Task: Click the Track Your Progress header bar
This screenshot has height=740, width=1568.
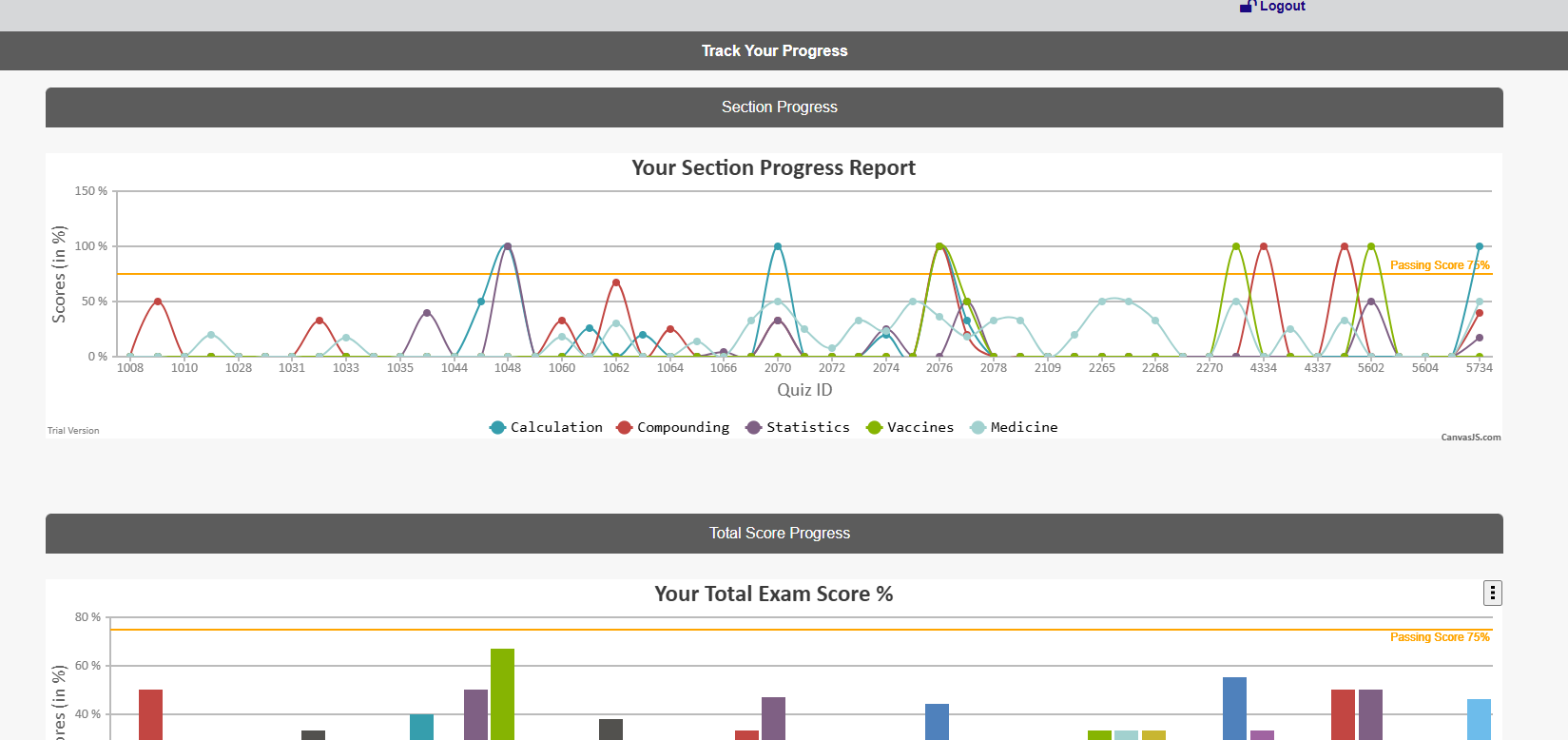Action: tap(774, 51)
